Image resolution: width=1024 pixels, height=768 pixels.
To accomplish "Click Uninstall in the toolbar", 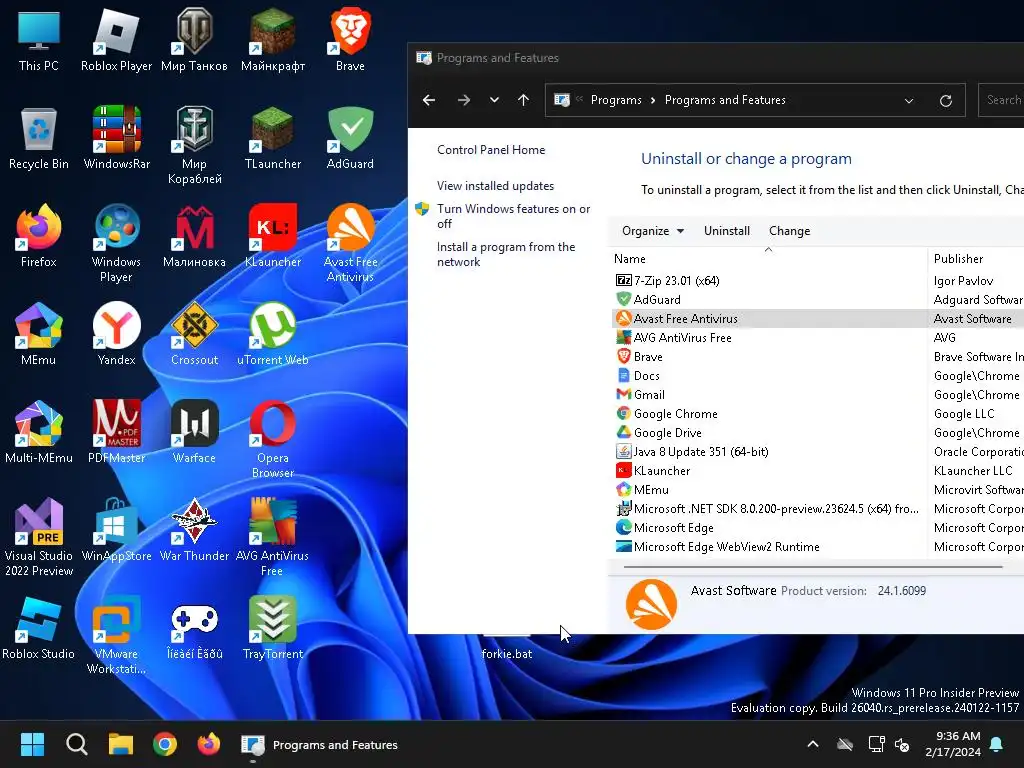I will click(726, 231).
